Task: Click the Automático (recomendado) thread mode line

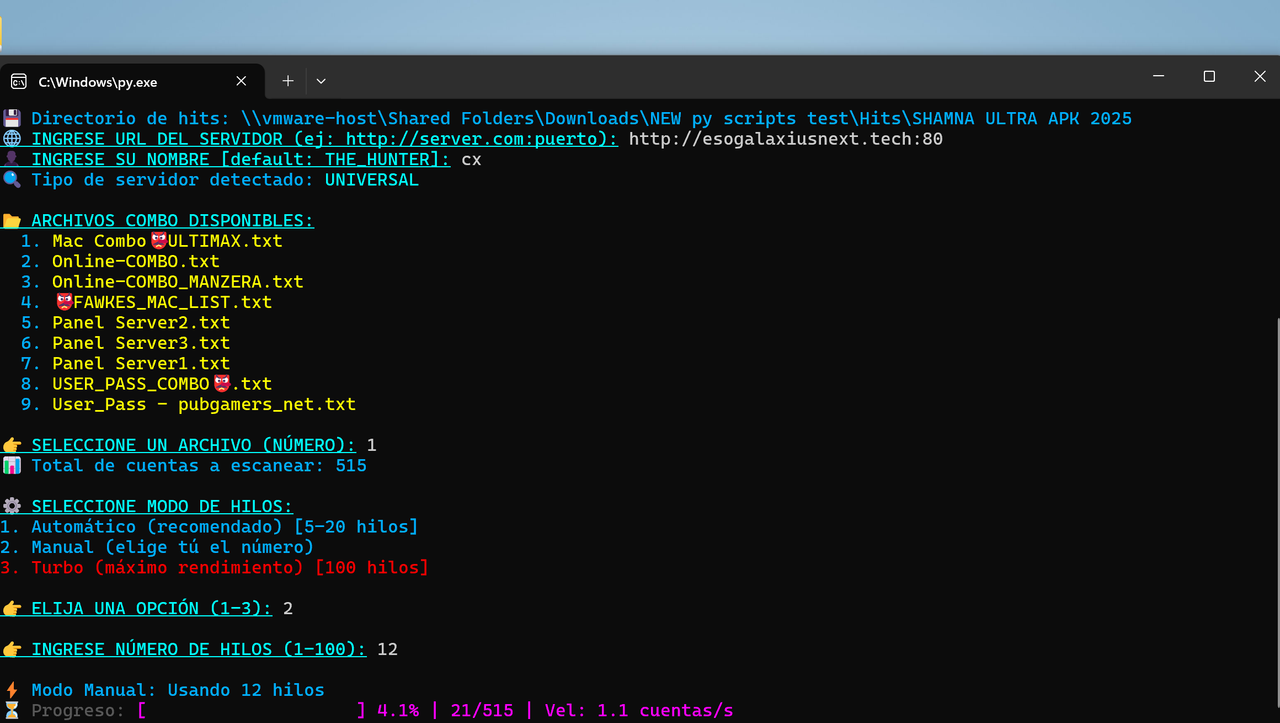Action: coord(209,527)
